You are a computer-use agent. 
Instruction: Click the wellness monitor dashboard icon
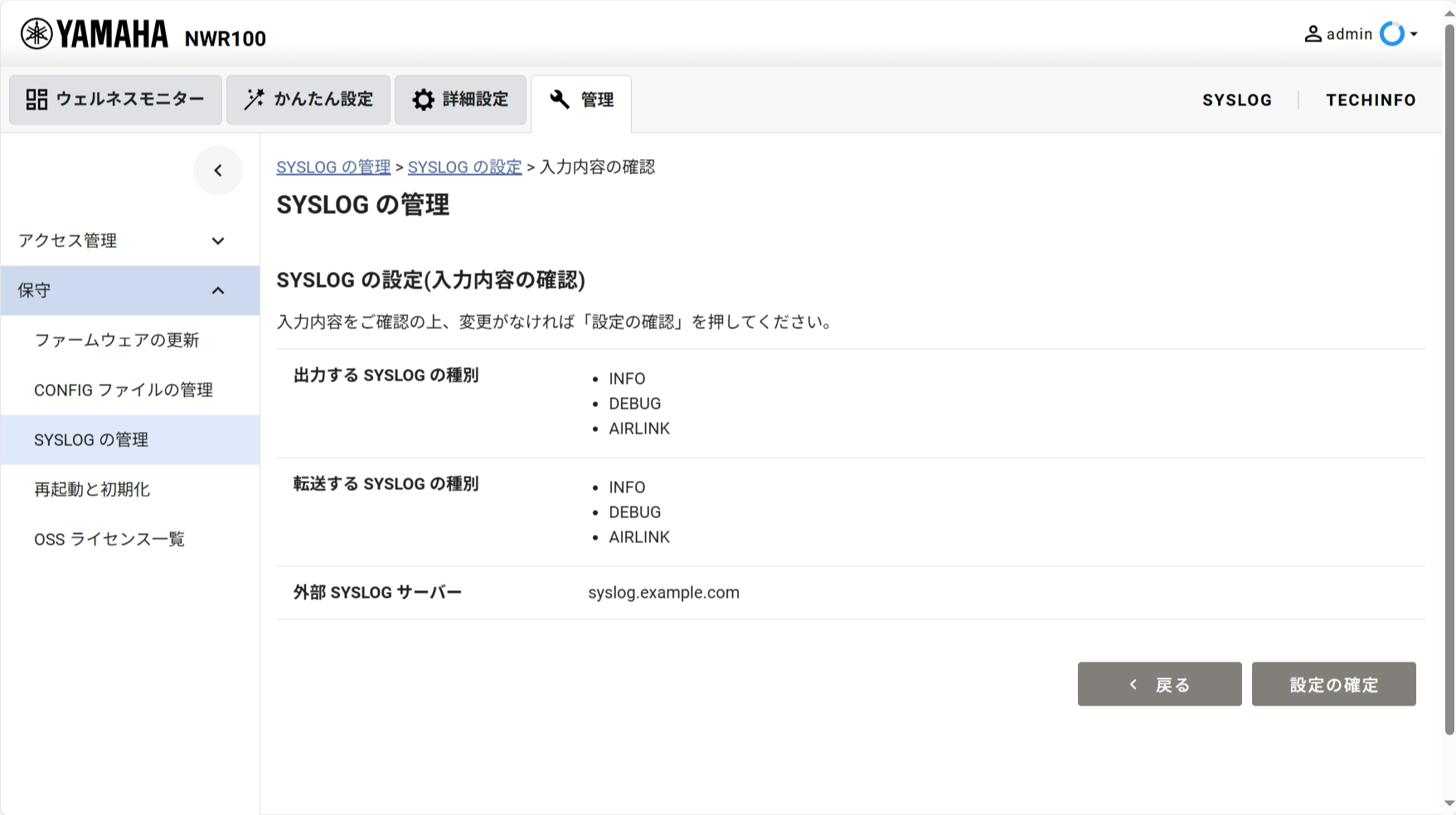point(36,99)
